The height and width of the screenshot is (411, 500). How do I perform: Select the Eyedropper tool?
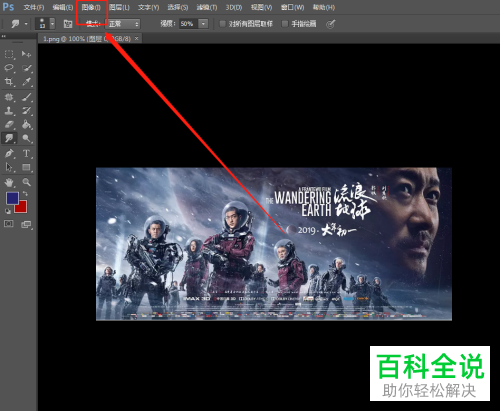(27, 82)
